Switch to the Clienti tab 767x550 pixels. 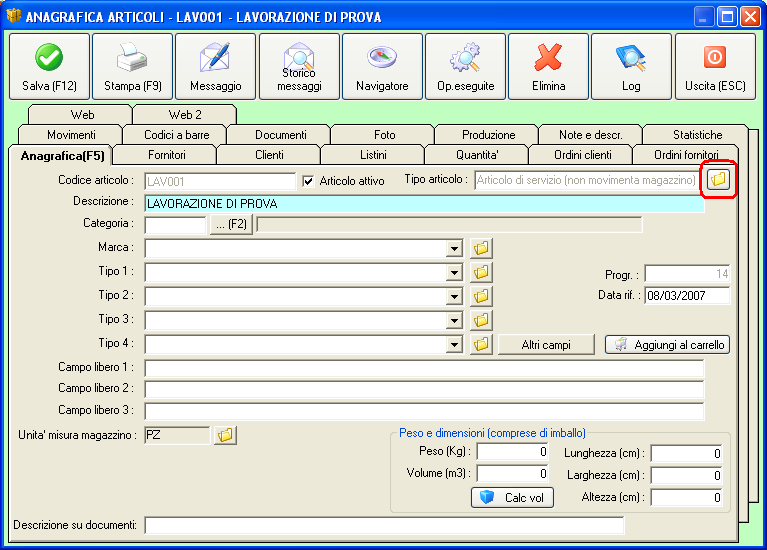click(x=269, y=155)
